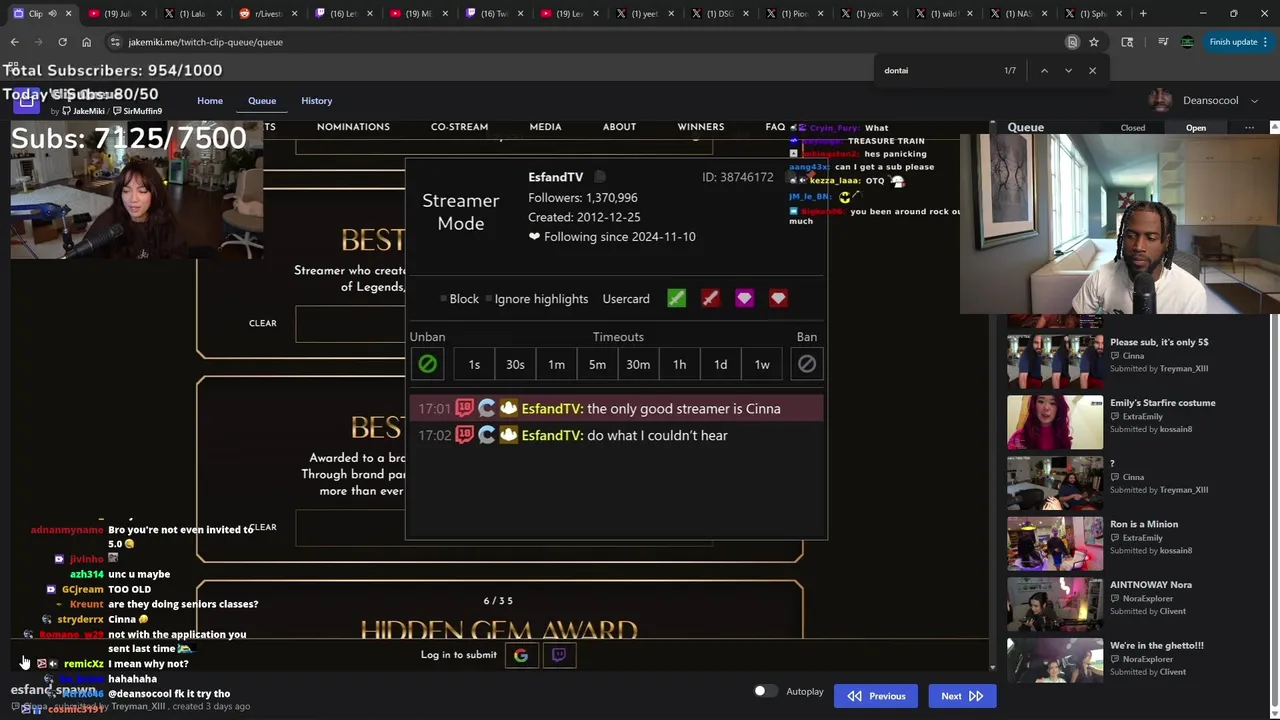Click the gray Ban circle icon
1280x720 pixels.
[x=807, y=364]
